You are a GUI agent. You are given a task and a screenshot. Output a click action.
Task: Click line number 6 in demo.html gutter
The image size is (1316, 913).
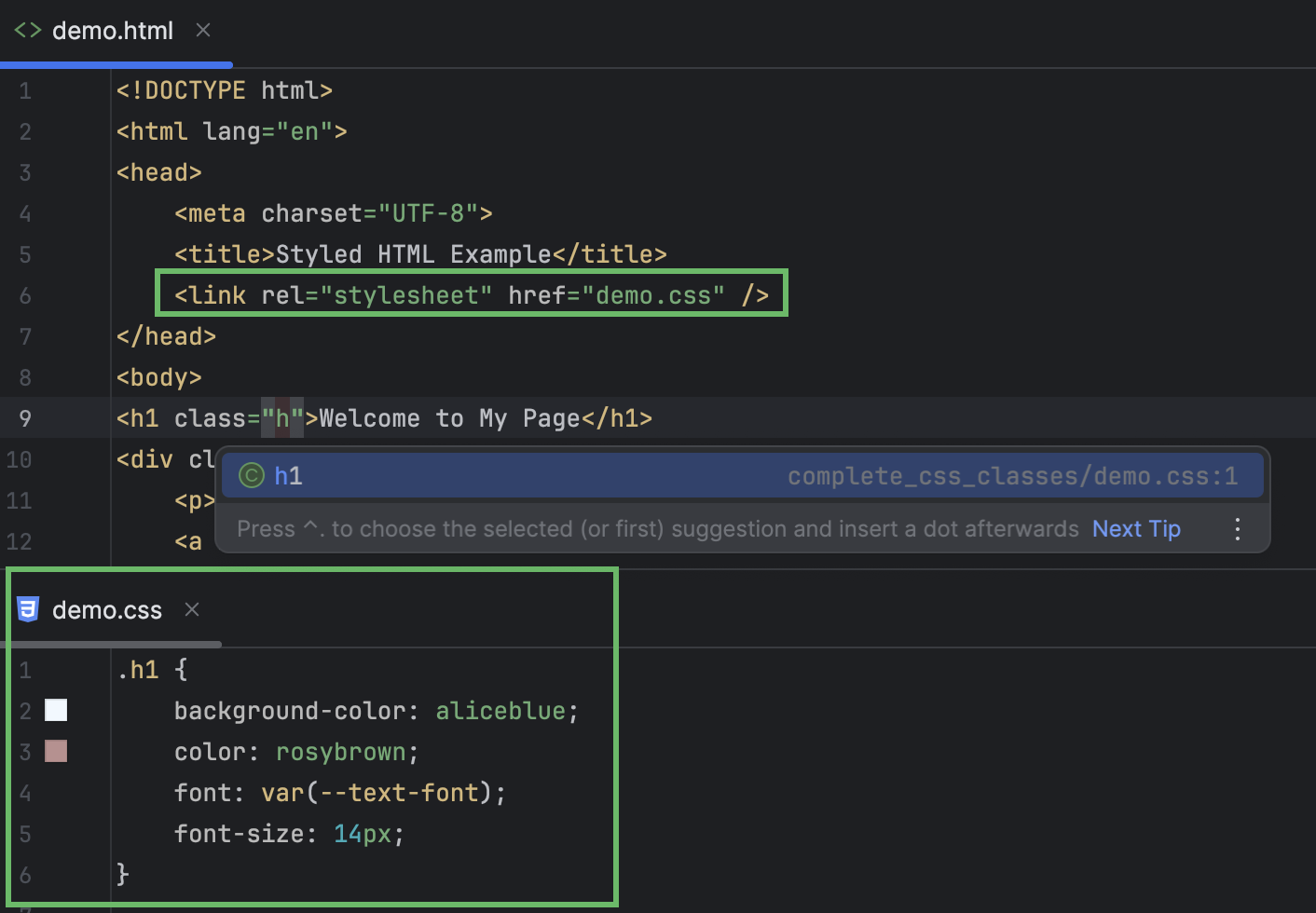[25, 295]
